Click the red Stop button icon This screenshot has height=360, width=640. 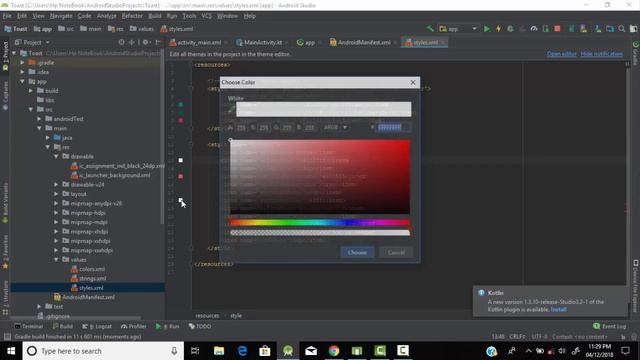(x=557, y=29)
